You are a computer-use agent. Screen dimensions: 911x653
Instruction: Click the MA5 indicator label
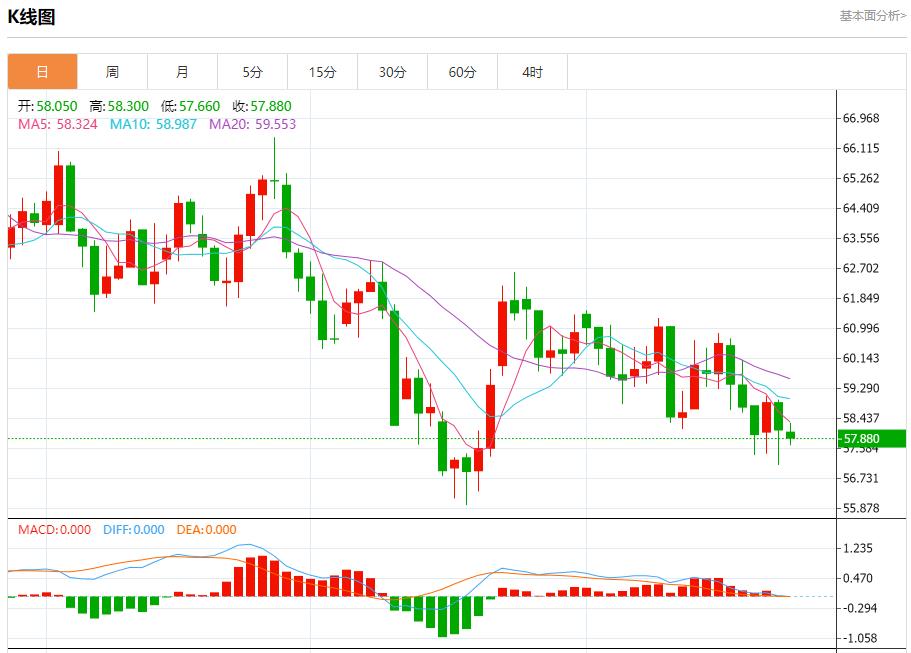(x=57, y=124)
